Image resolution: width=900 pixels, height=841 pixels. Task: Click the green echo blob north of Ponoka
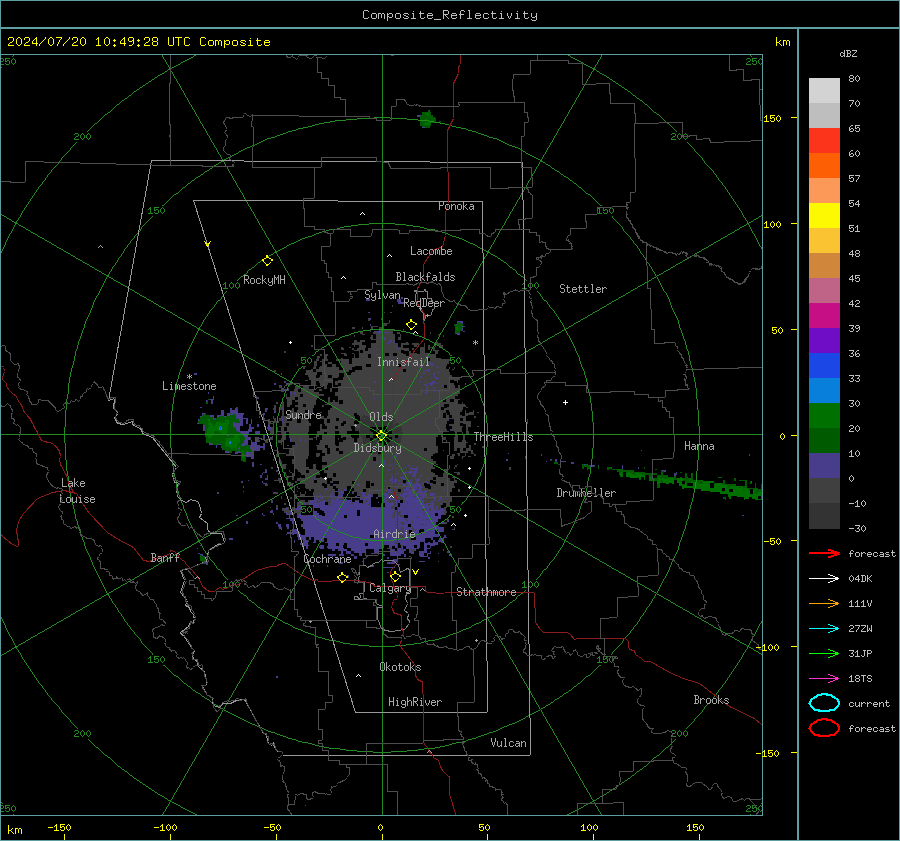point(427,120)
